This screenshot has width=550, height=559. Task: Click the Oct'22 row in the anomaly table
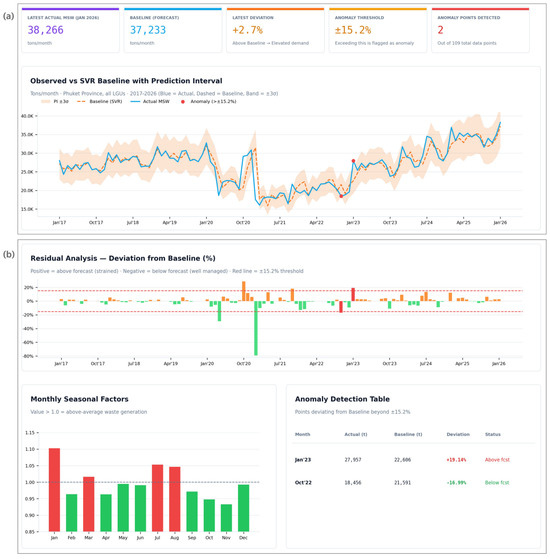point(413,482)
